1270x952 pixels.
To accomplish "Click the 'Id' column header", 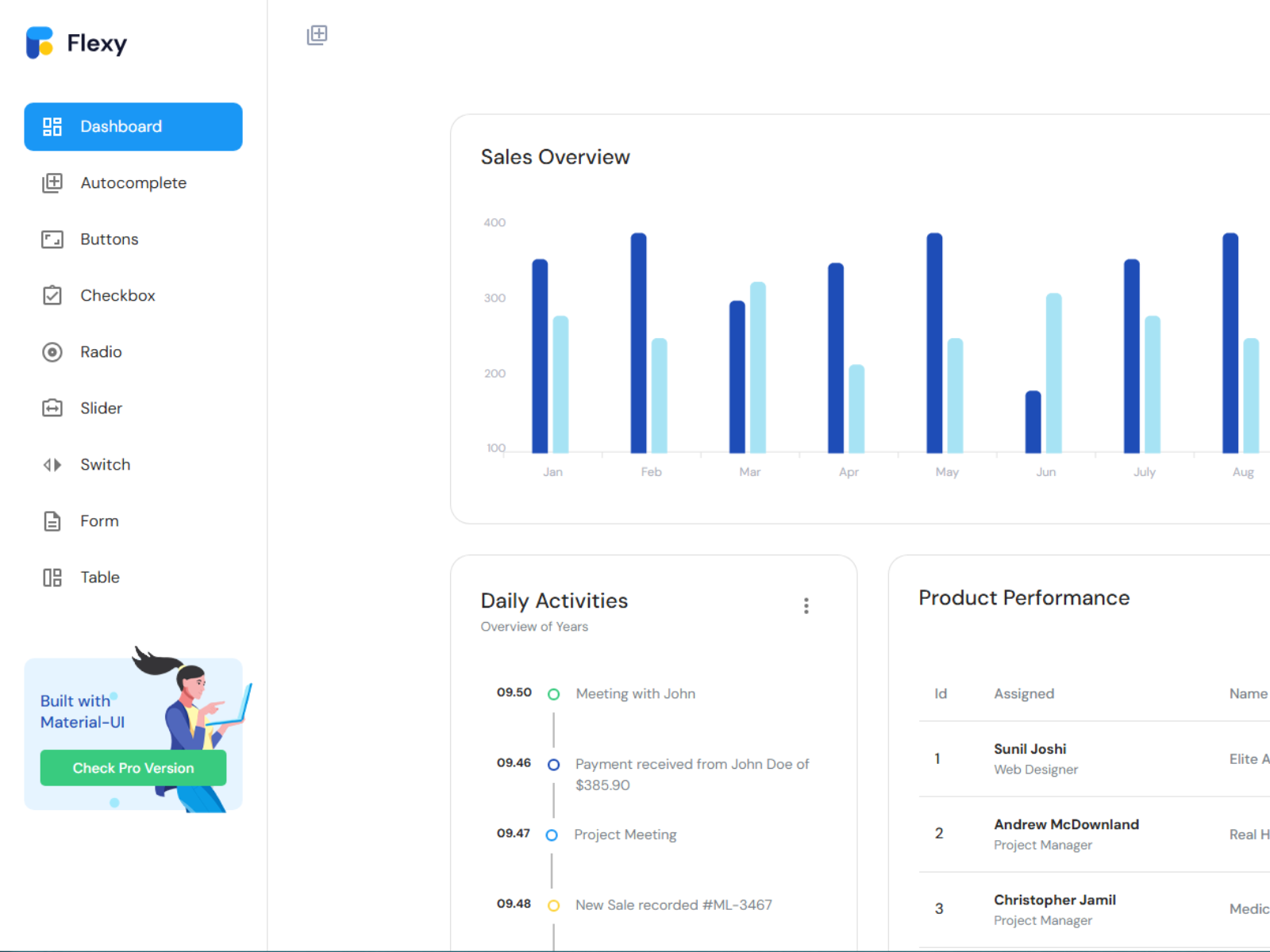I will point(941,694).
